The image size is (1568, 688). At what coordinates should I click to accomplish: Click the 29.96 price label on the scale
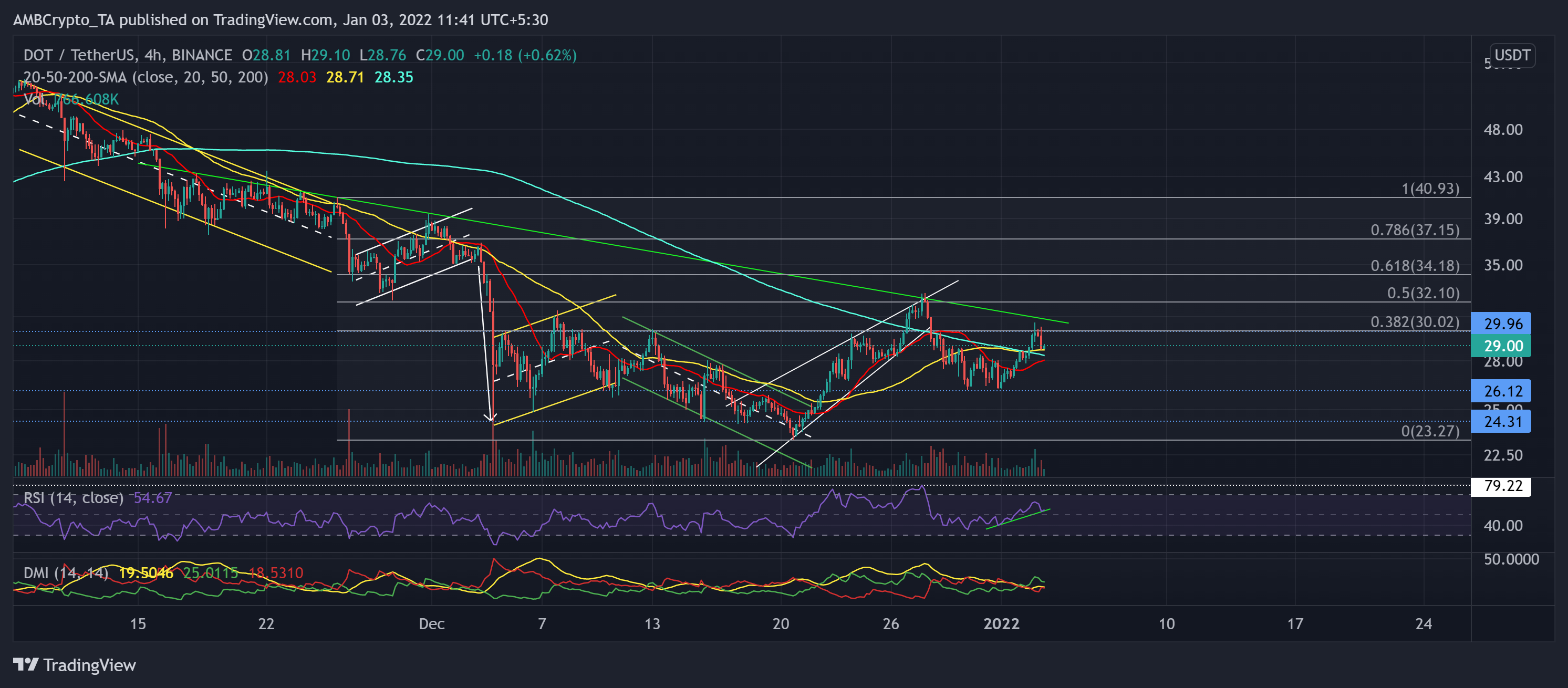(1502, 324)
